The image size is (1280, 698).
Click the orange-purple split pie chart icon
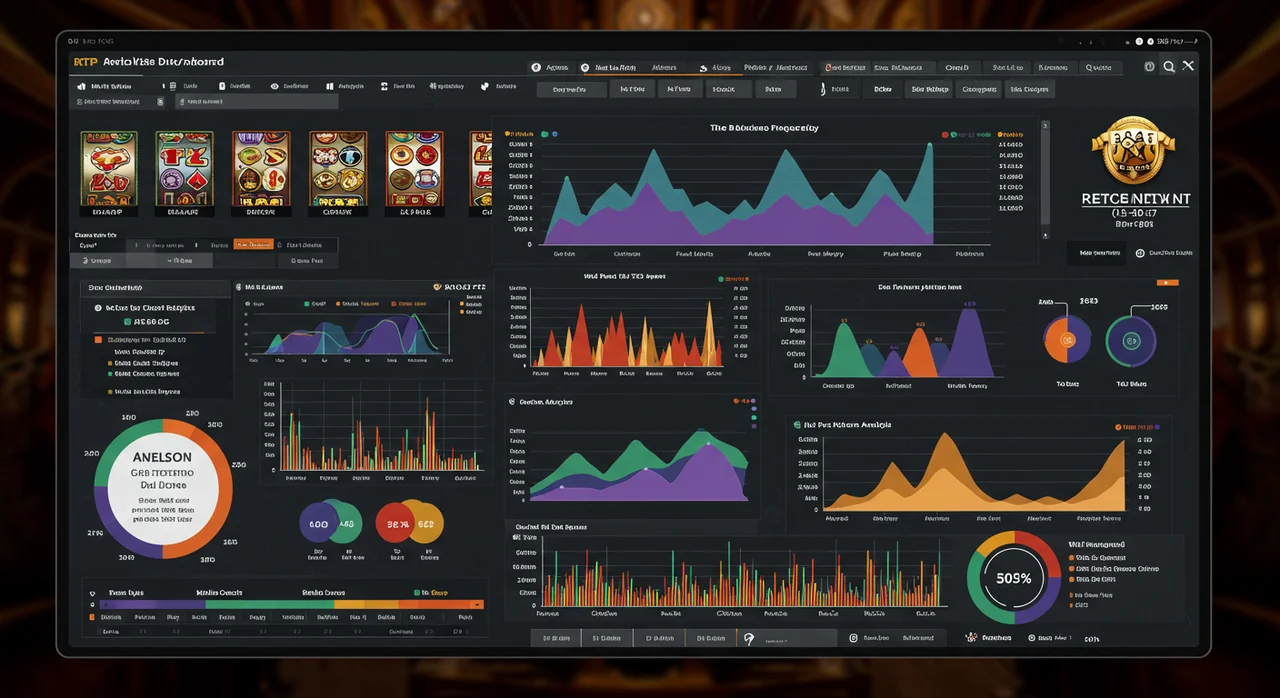(1067, 340)
